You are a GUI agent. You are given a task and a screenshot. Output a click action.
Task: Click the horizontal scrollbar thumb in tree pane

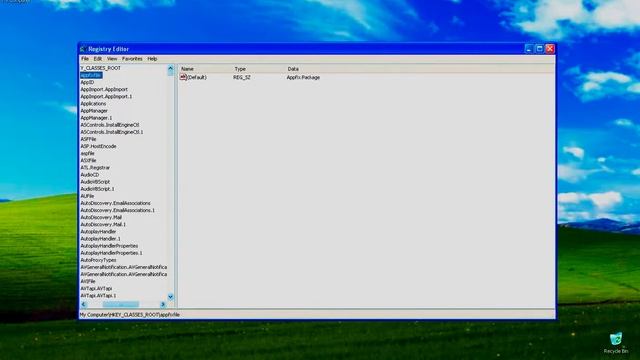click(121, 304)
